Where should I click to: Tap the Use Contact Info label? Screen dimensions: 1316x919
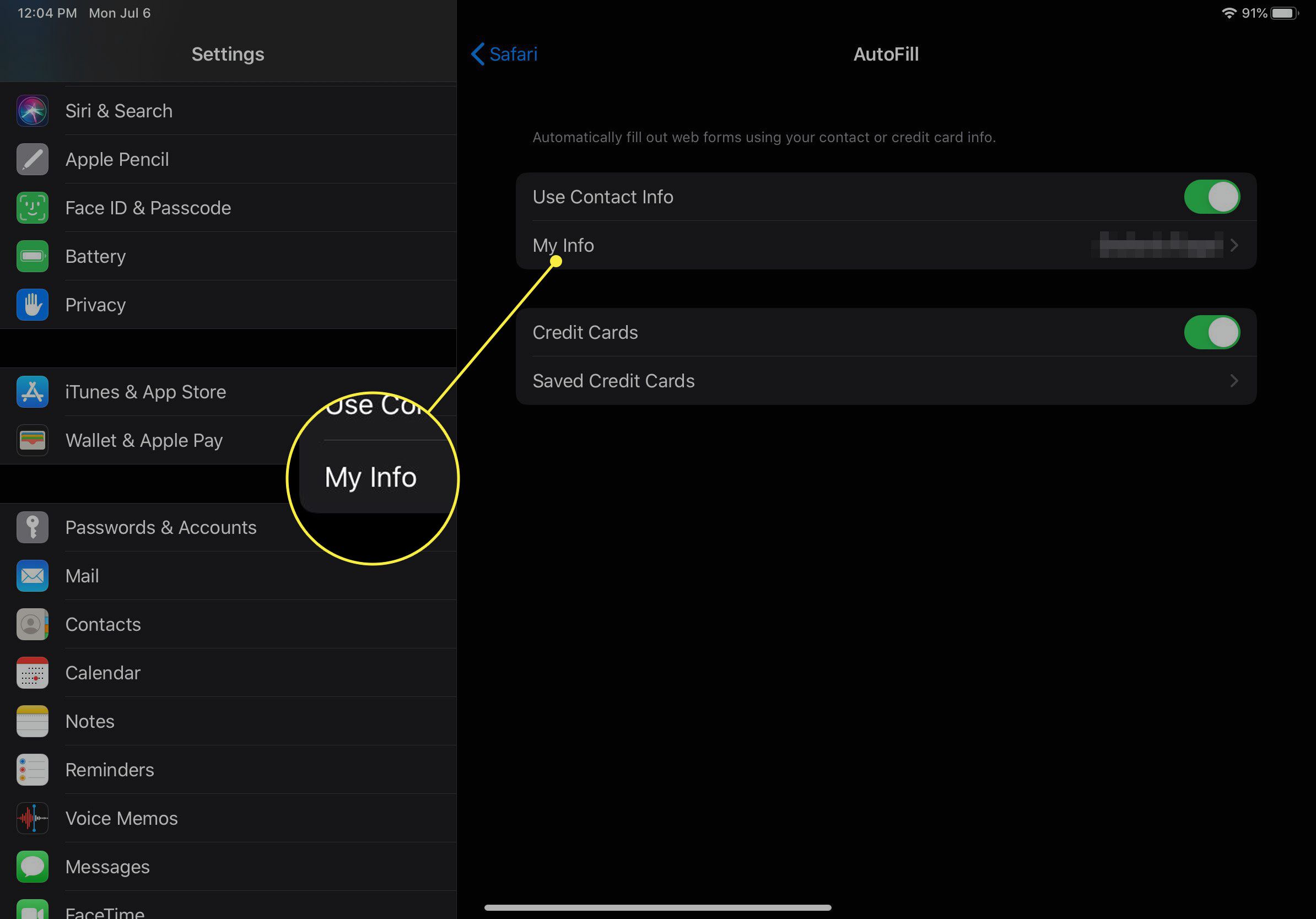(x=603, y=197)
